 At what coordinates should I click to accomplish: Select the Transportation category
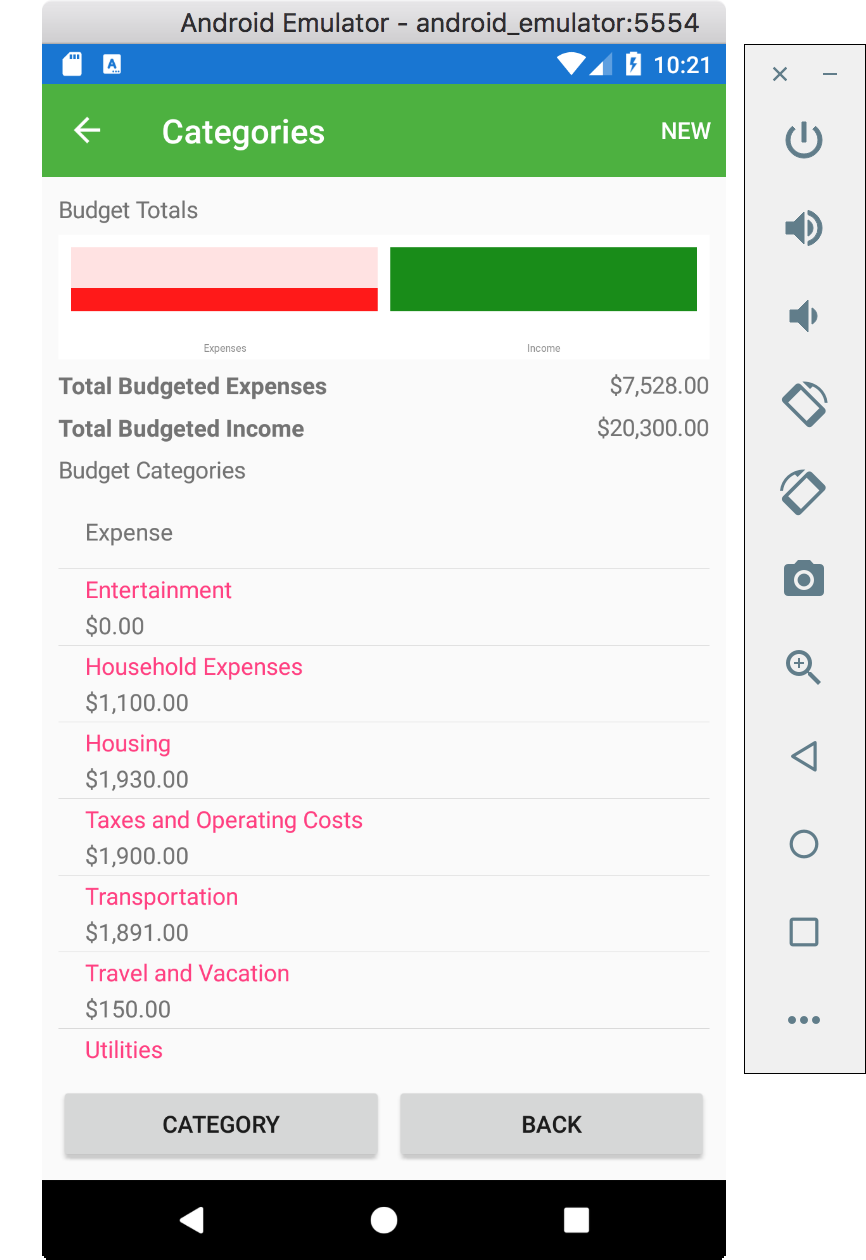click(384, 914)
